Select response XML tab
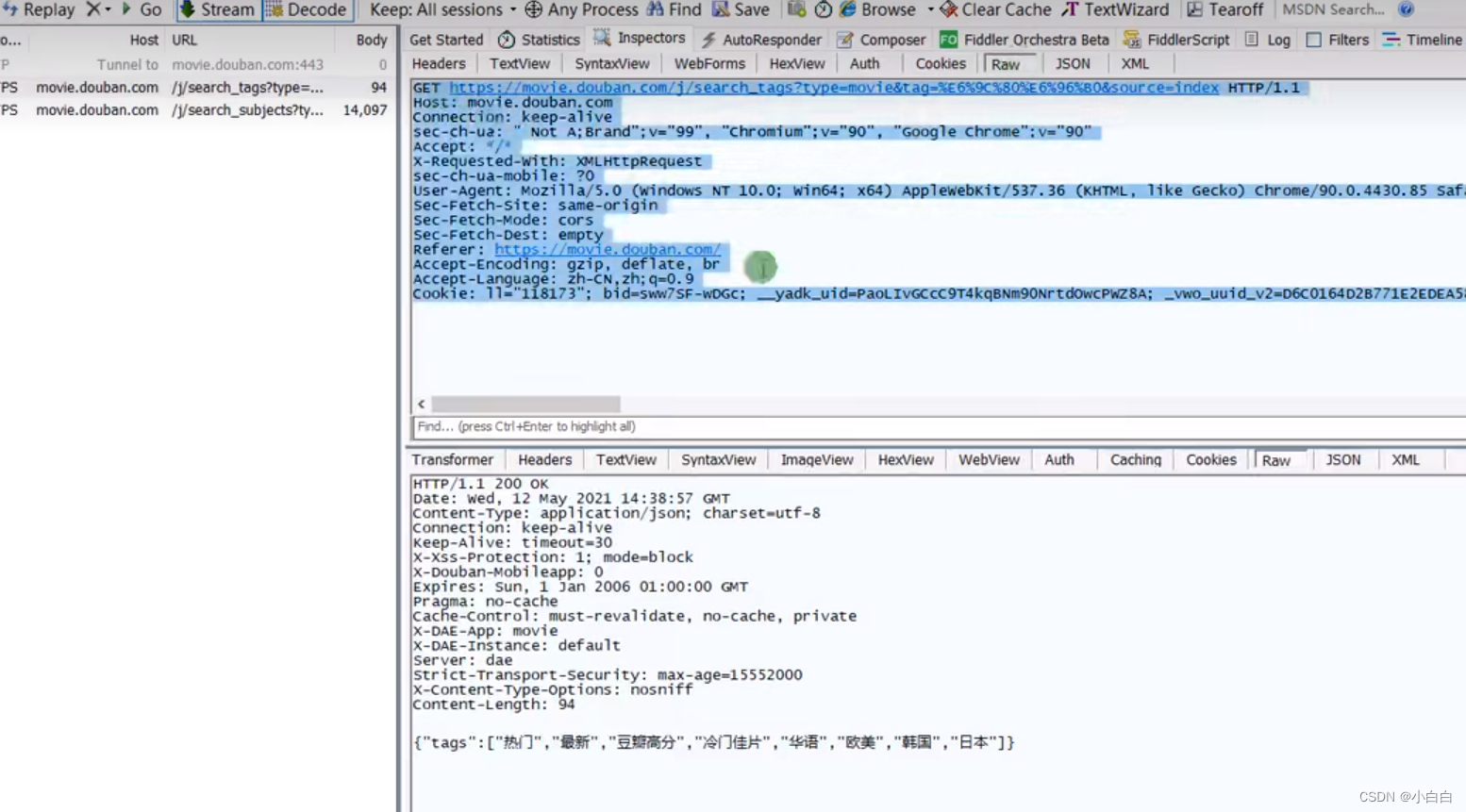The image size is (1466, 812). pos(1406,459)
